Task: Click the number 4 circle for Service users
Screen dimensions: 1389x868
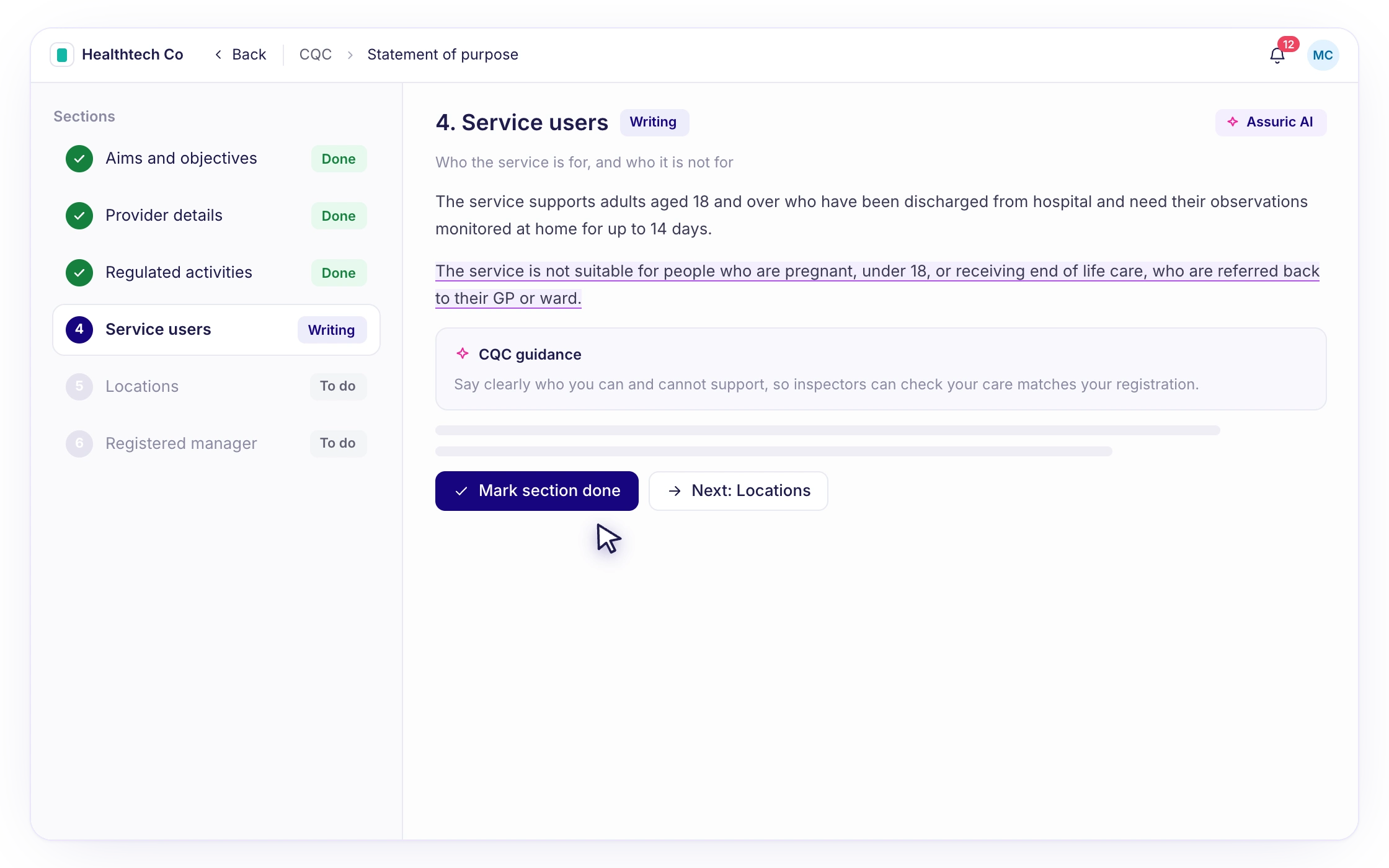Action: 79,330
